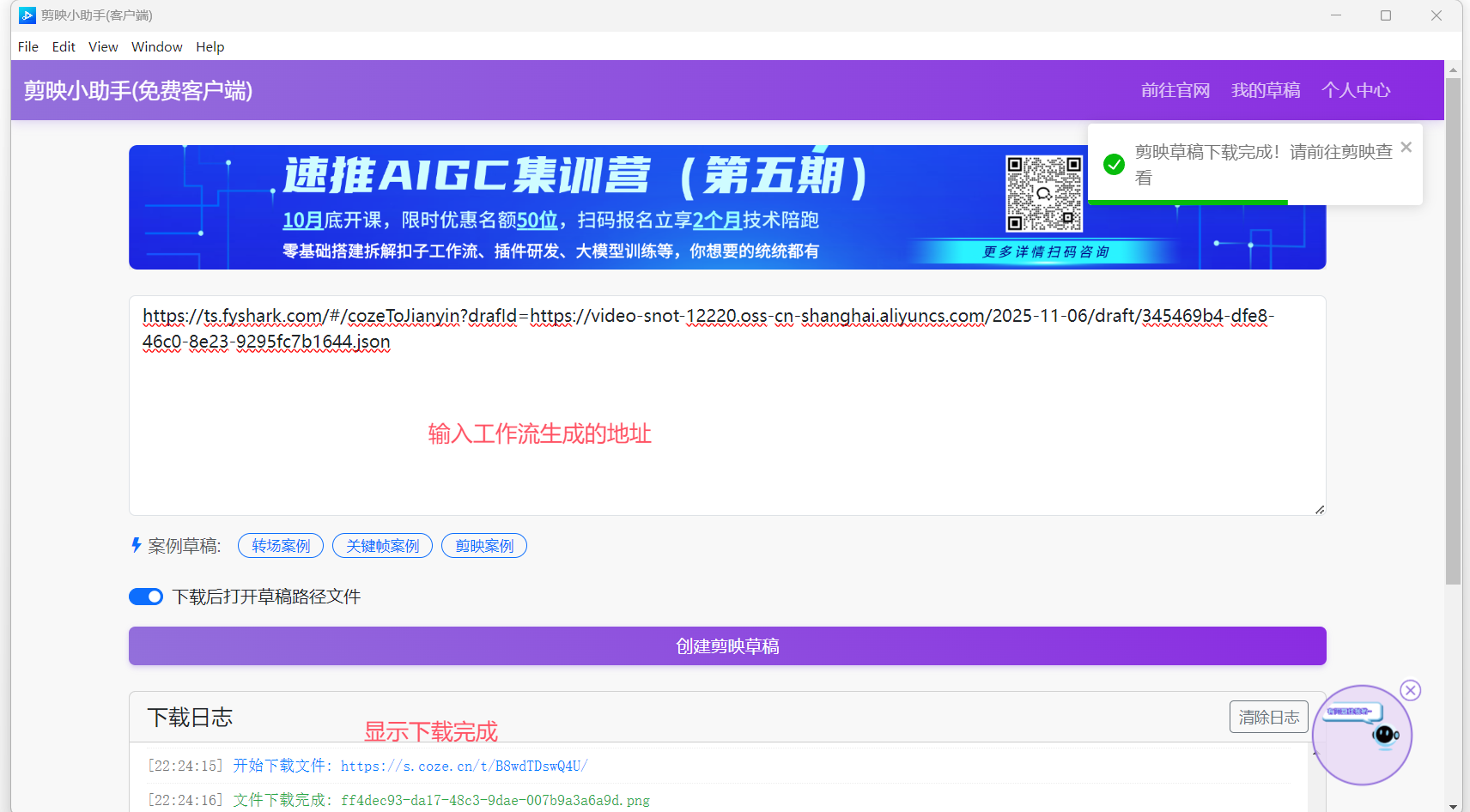Open the floating assistant robot
This screenshot has height=812, width=1470.
pos(1362,735)
